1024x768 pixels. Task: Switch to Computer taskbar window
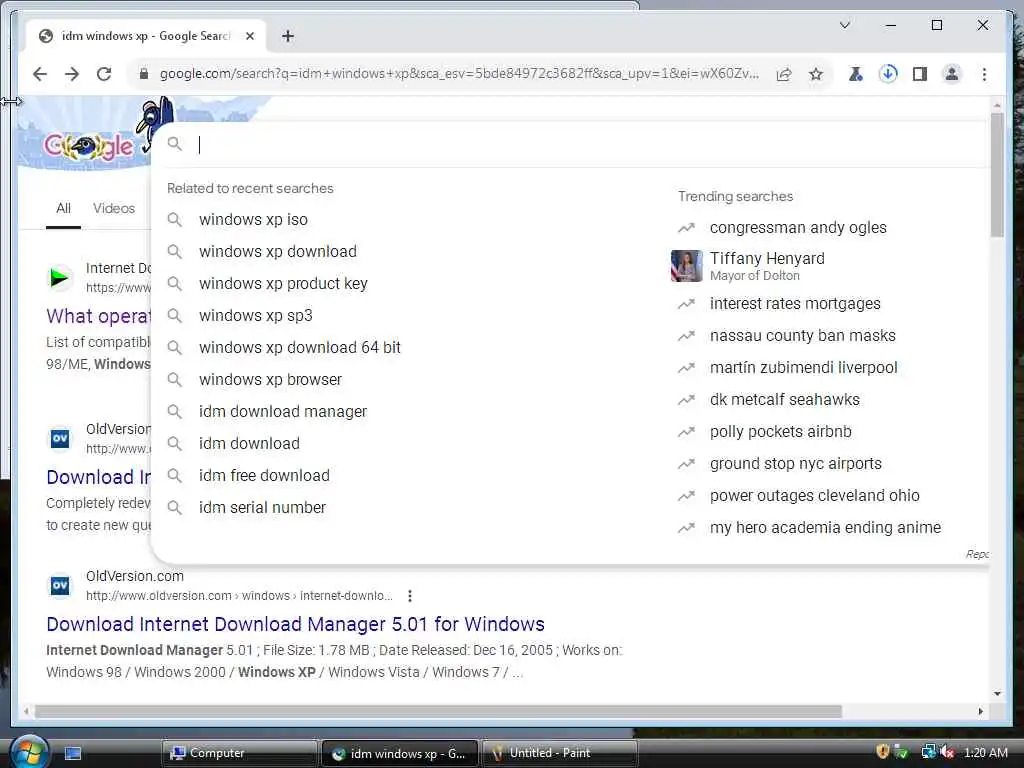(239, 753)
